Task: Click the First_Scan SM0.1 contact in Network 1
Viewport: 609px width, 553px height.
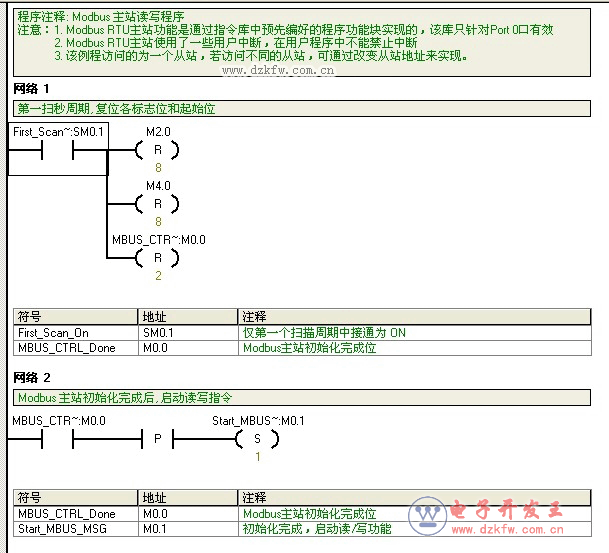Action: (58, 151)
